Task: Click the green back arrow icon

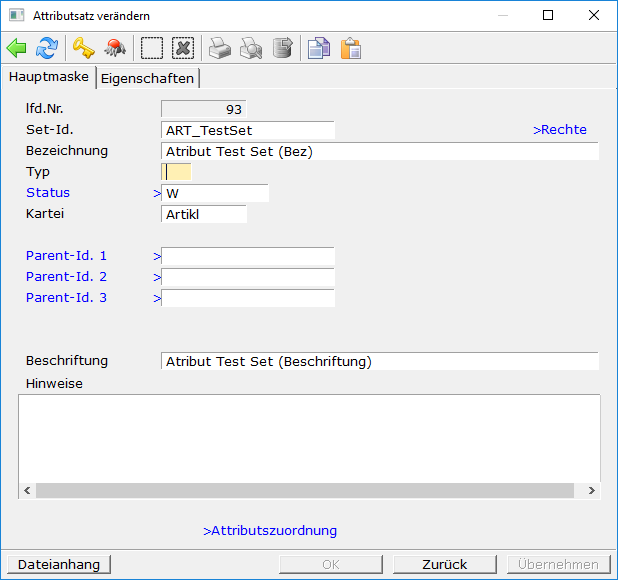Action: point(17,48)
